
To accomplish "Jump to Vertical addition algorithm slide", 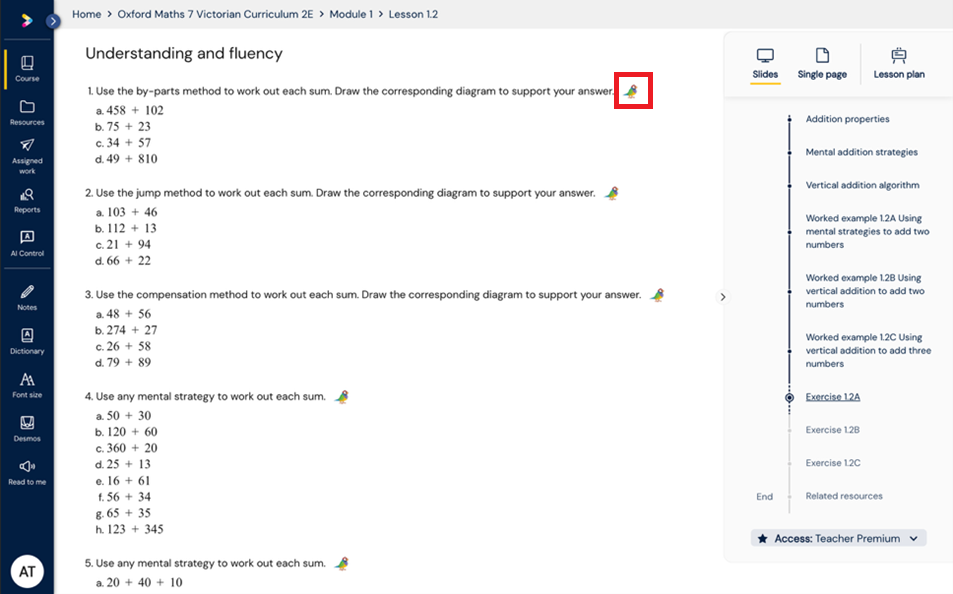I will point(862,185).
